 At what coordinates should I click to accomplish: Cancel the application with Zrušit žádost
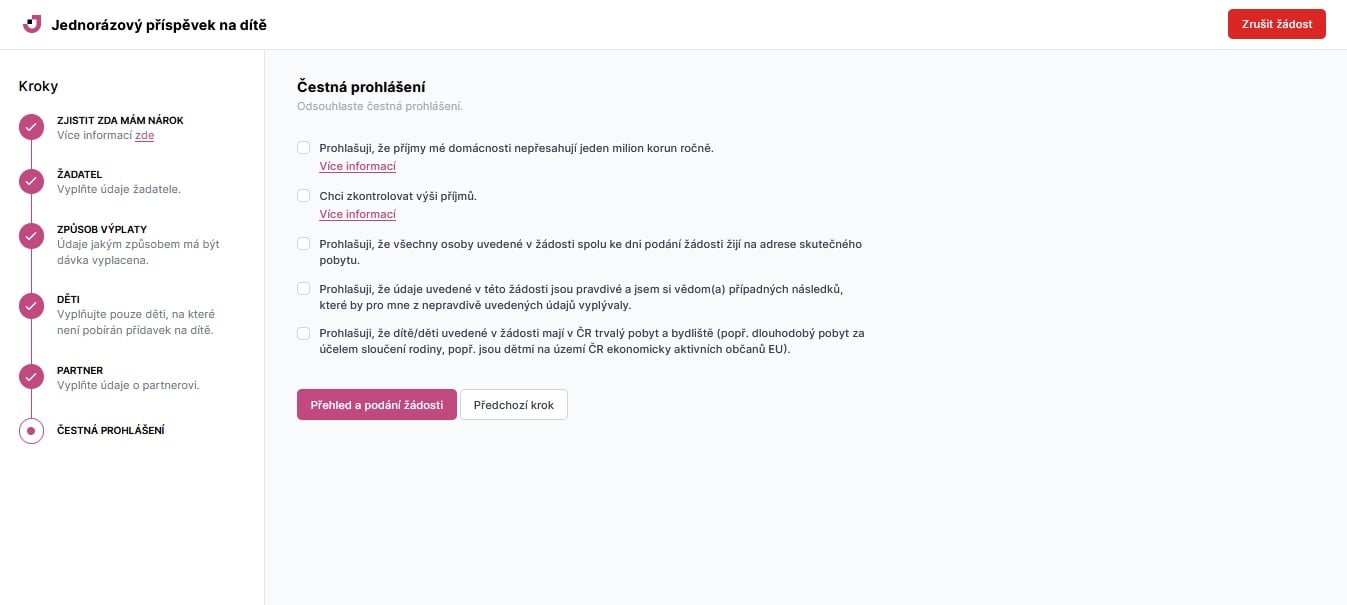pos(1277,24)
